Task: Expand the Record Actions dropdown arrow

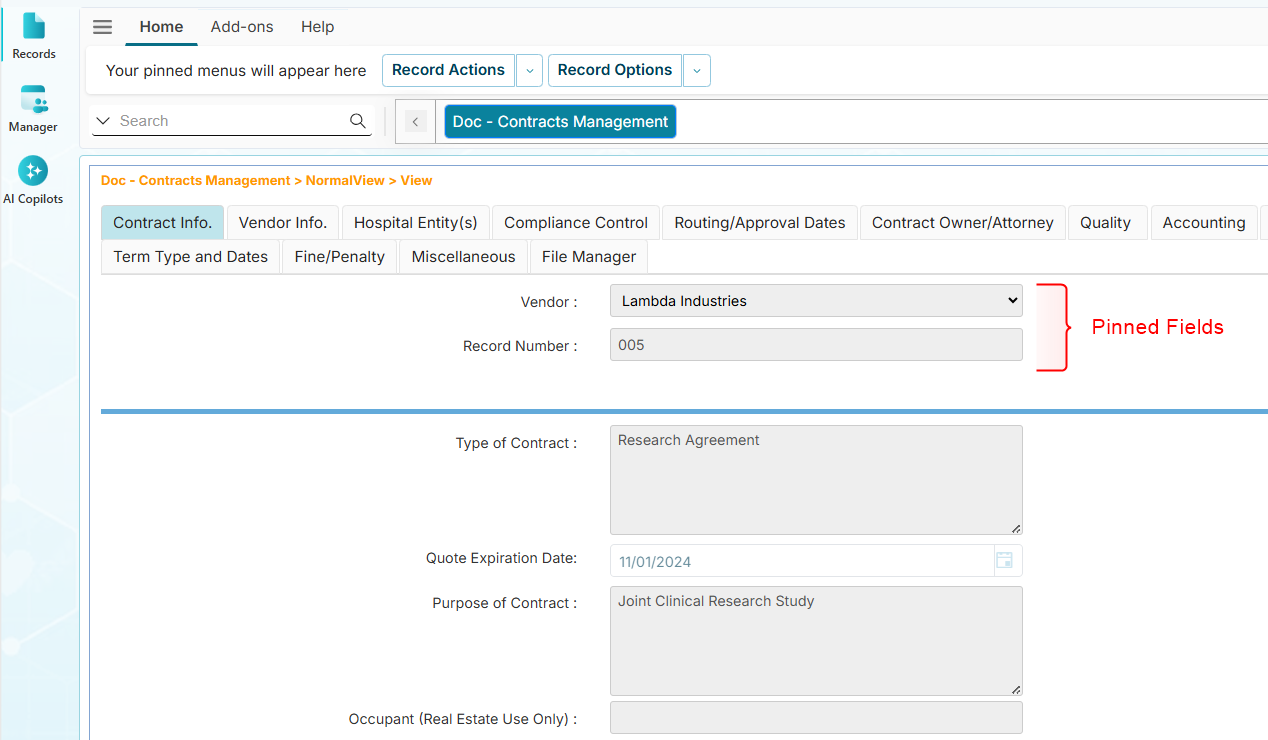Action: [x=529, y=70]
